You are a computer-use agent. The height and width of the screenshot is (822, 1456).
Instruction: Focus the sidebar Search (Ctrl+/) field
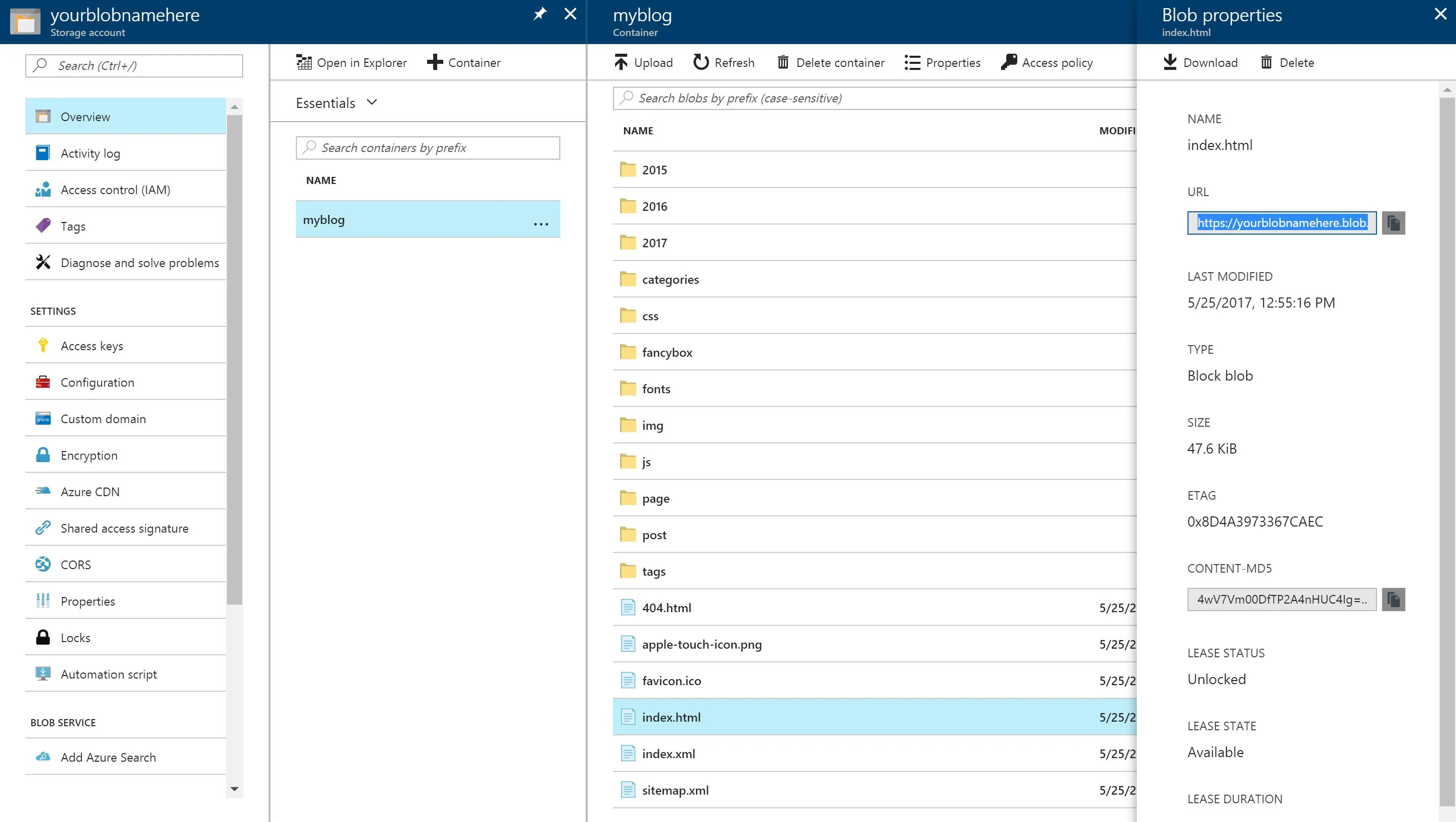[135, 65]
